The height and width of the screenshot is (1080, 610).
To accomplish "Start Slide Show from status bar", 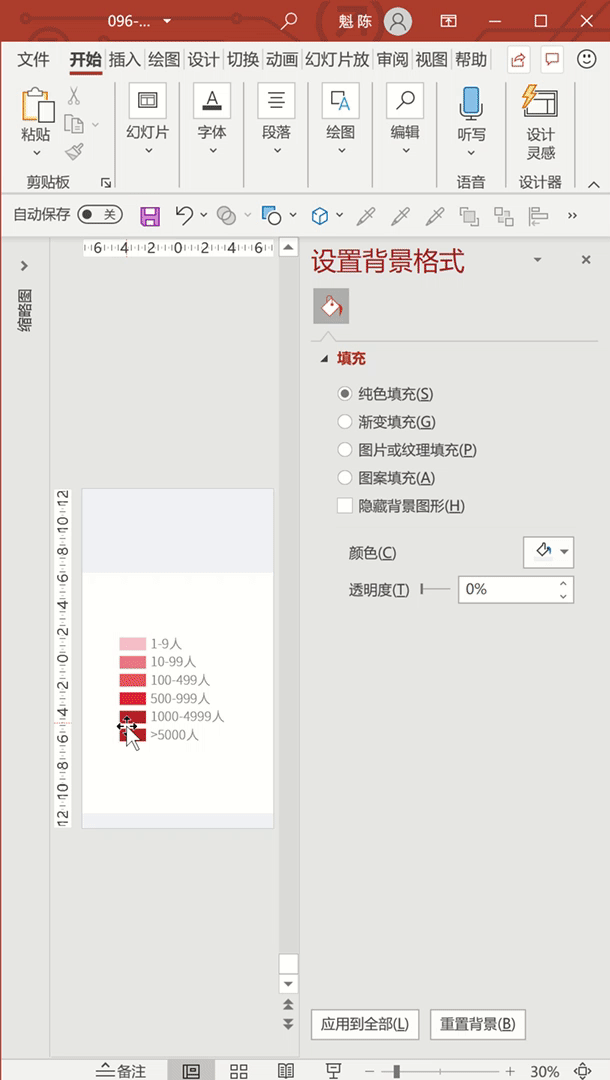I will click(333, 1070).
